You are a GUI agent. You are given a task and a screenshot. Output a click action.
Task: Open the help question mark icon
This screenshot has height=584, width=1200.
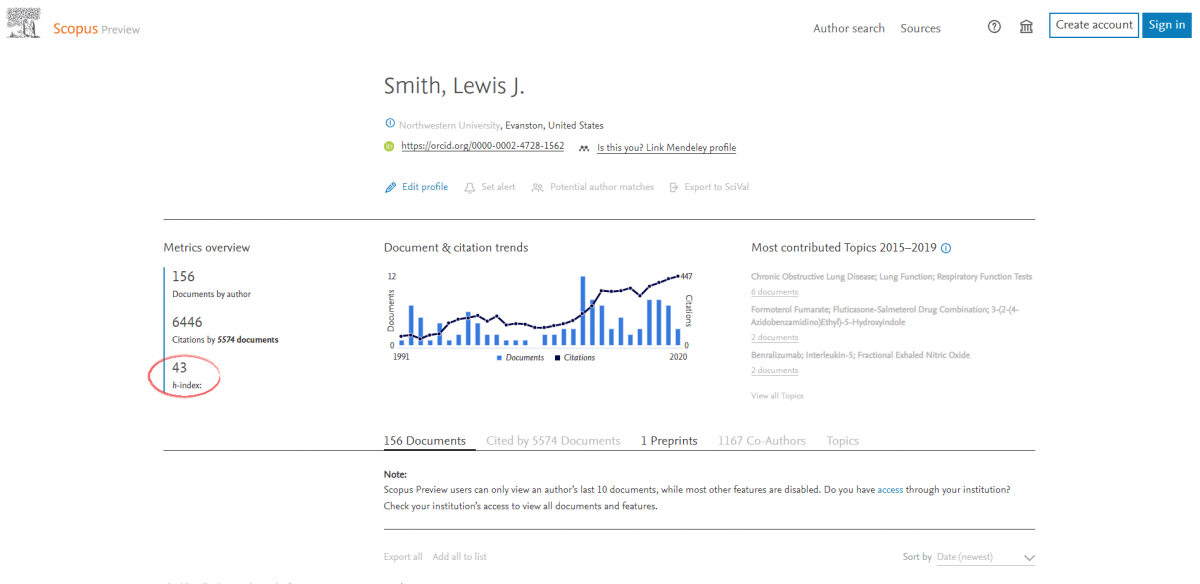click(994, 27)
